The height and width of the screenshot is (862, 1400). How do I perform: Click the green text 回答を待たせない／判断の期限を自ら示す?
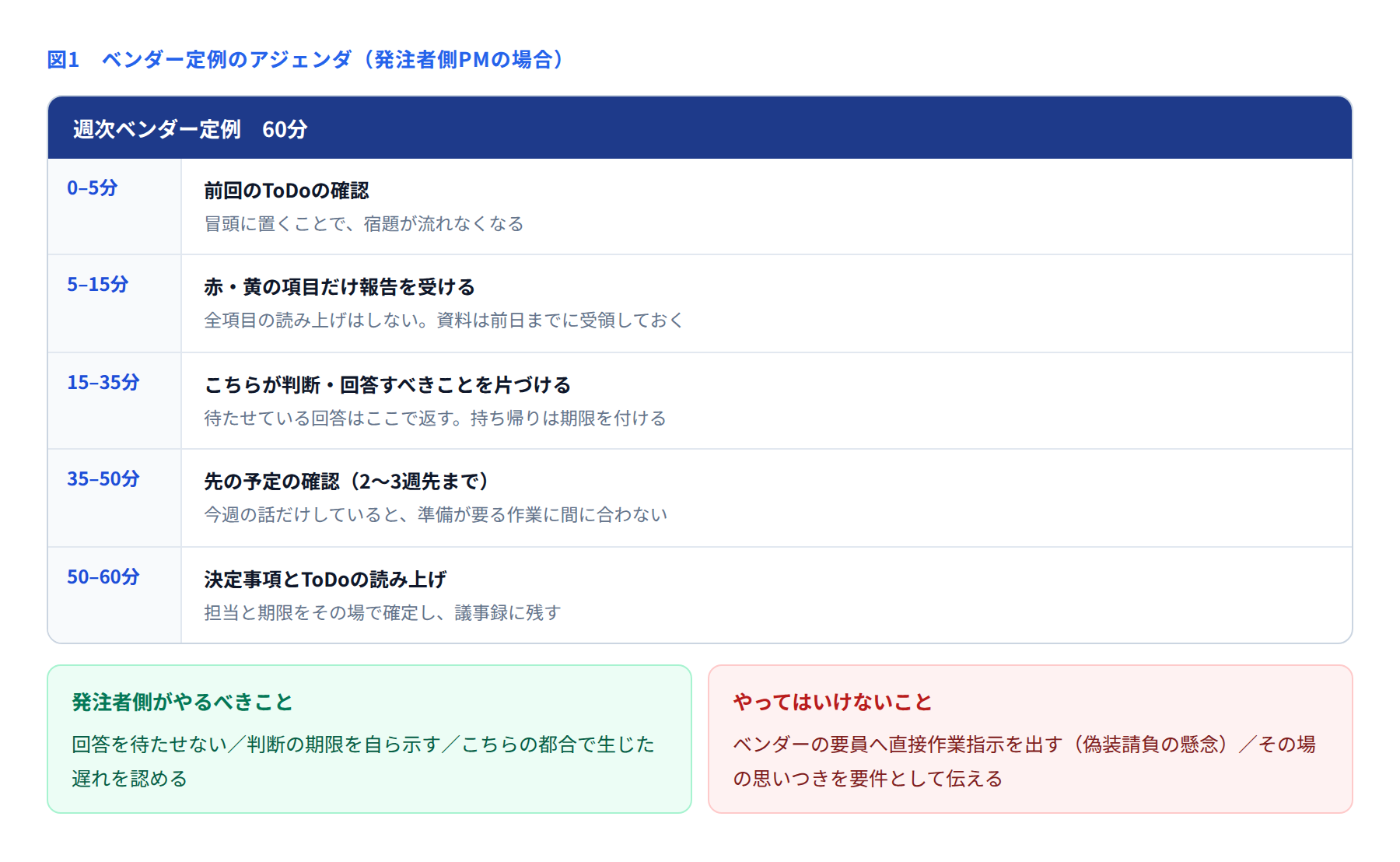256,745
